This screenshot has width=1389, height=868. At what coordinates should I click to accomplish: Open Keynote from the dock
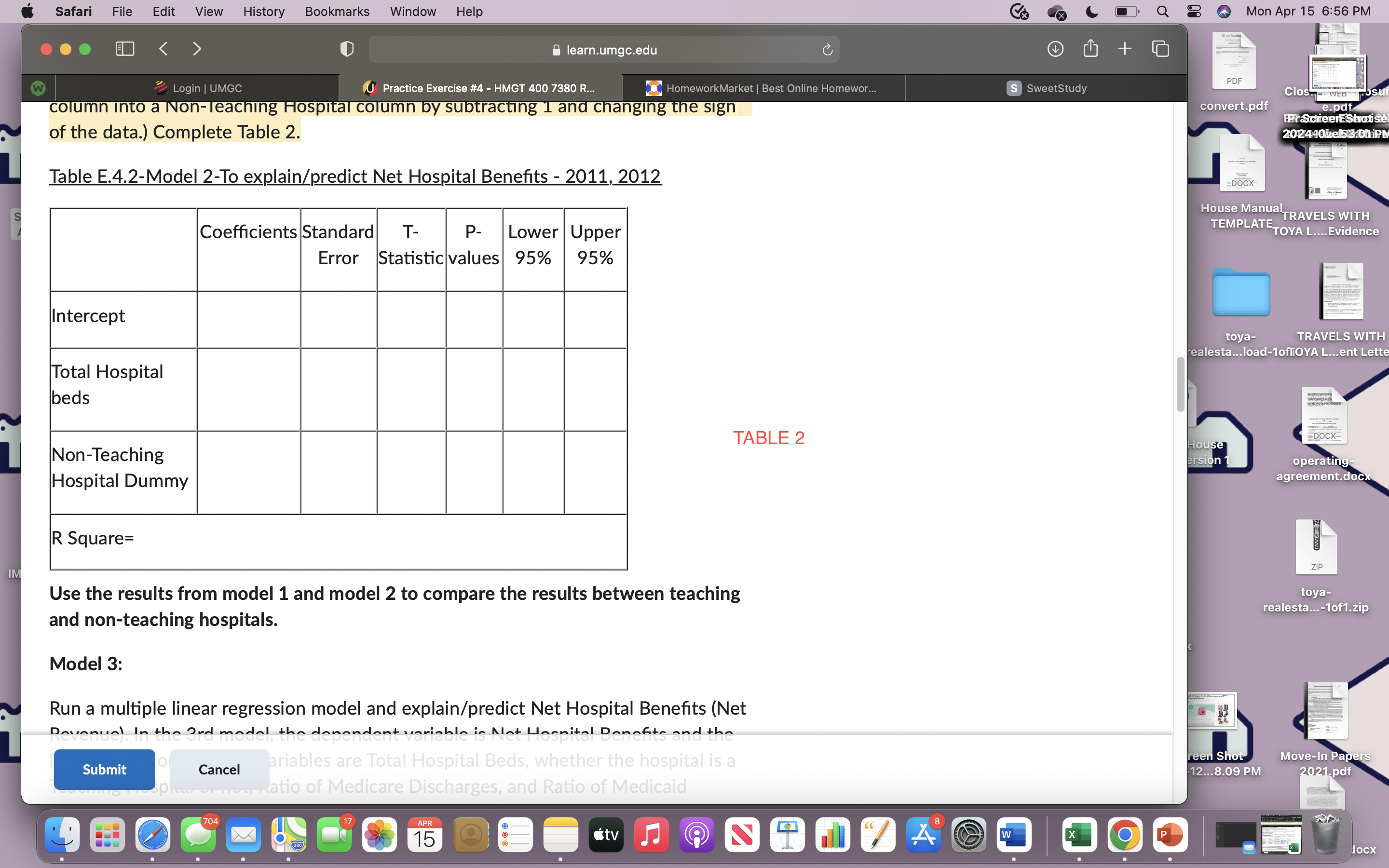[x=788, y=835]
